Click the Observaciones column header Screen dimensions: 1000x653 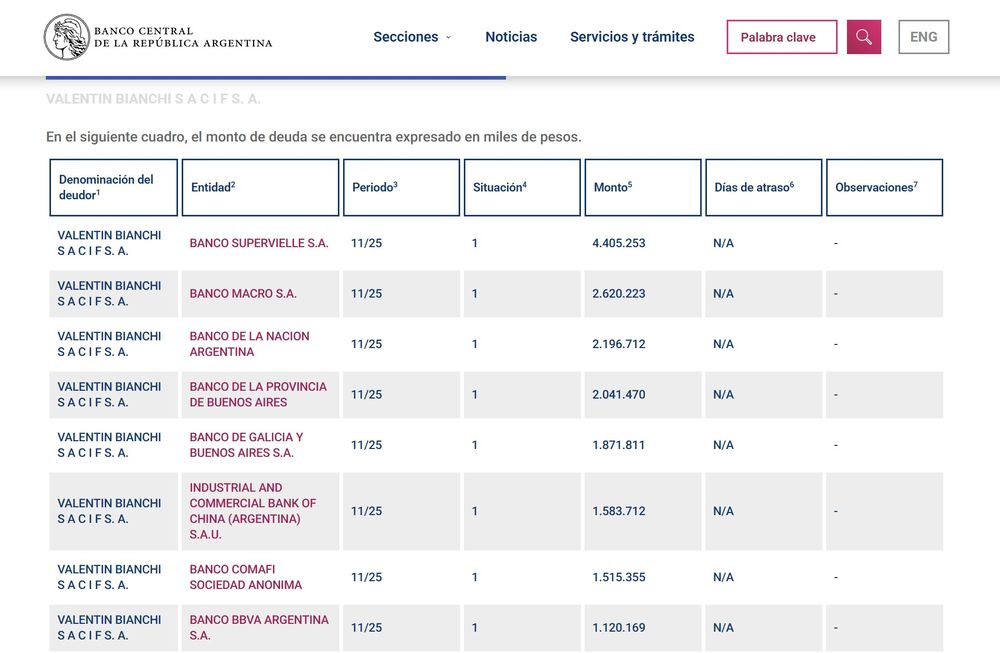[884, 187]
